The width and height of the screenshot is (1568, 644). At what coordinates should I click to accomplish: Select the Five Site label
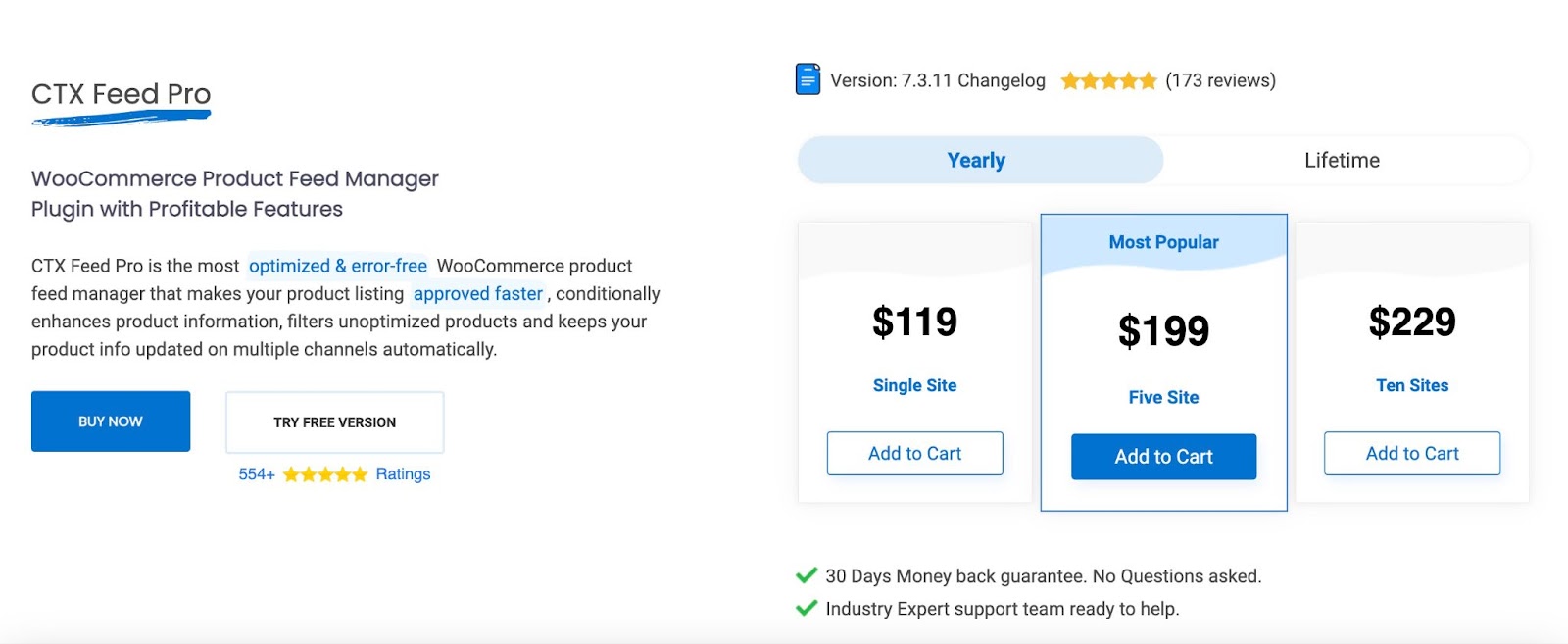1163,397
